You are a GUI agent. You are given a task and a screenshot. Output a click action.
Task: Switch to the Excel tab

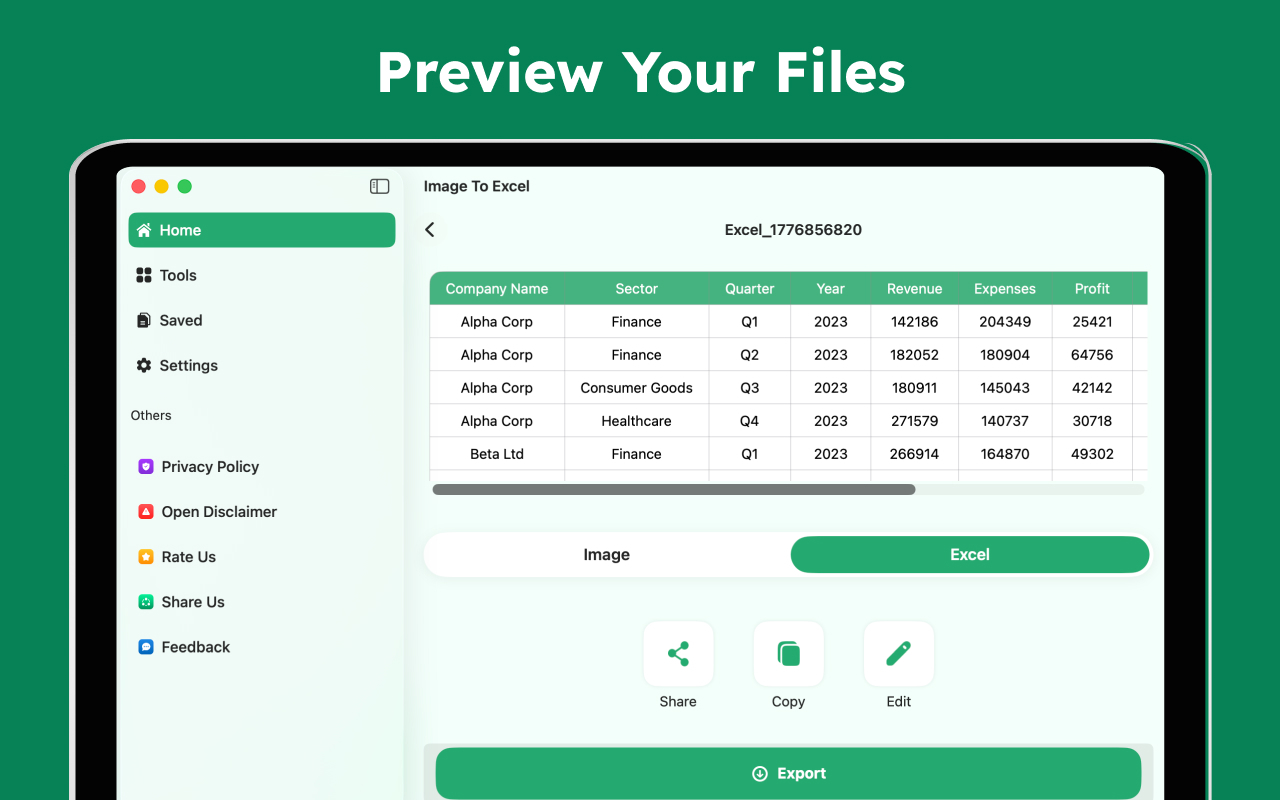[x=970, y=555]
